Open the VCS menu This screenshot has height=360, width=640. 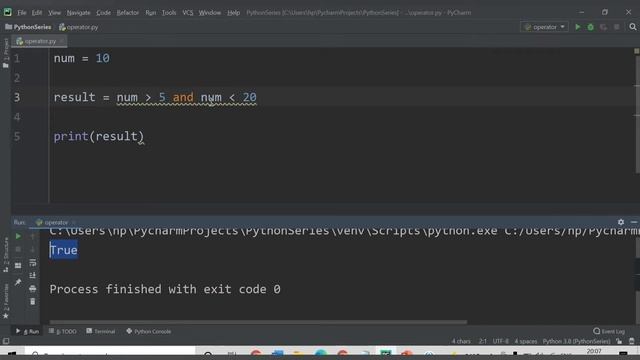click(x=187, y=13)
